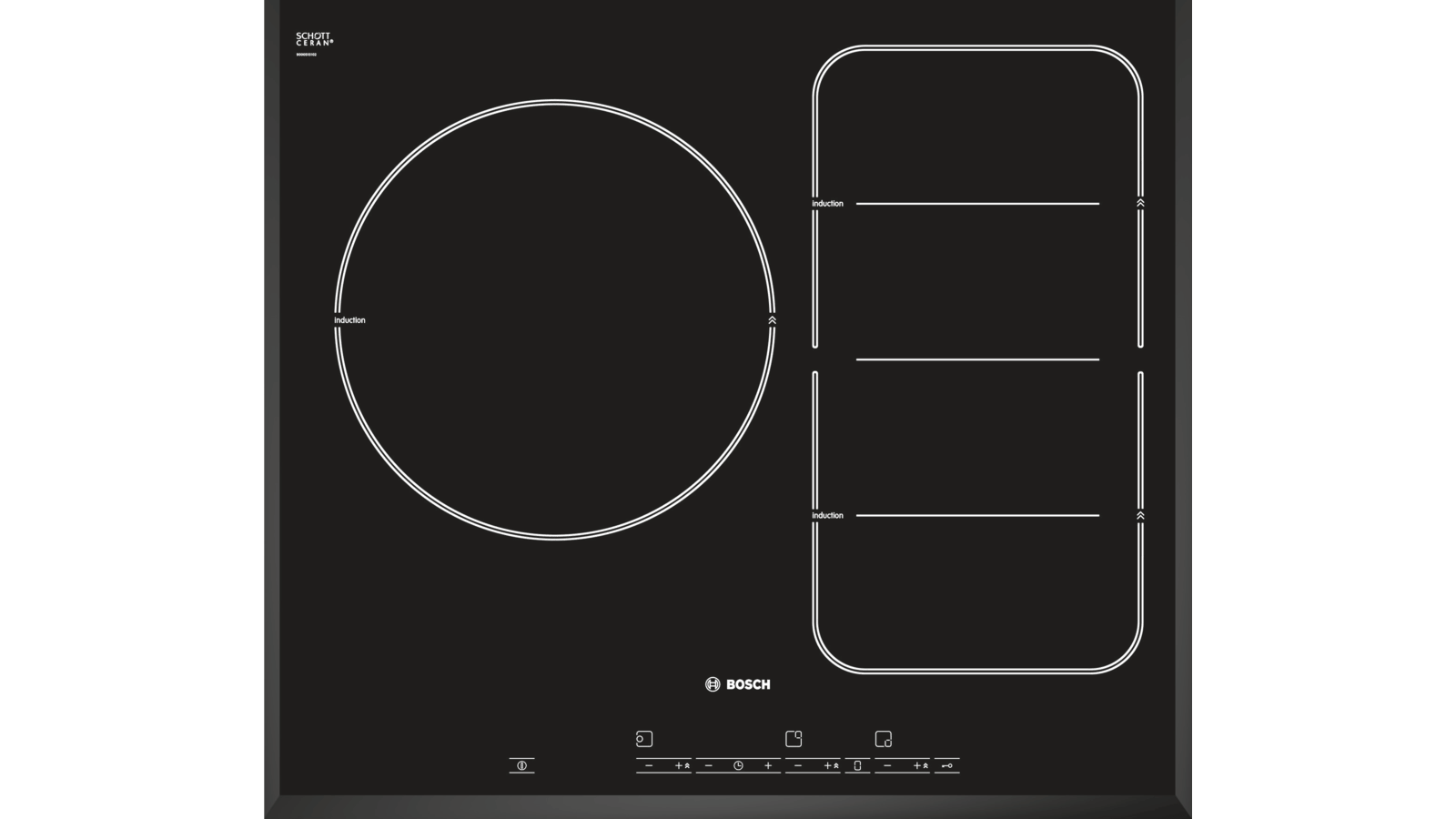The width and height of the screenshot is (1456, 819).
Task: Click 'induction' label on upper flex zone
Action: pyautogui.click(x=828, y=204)
